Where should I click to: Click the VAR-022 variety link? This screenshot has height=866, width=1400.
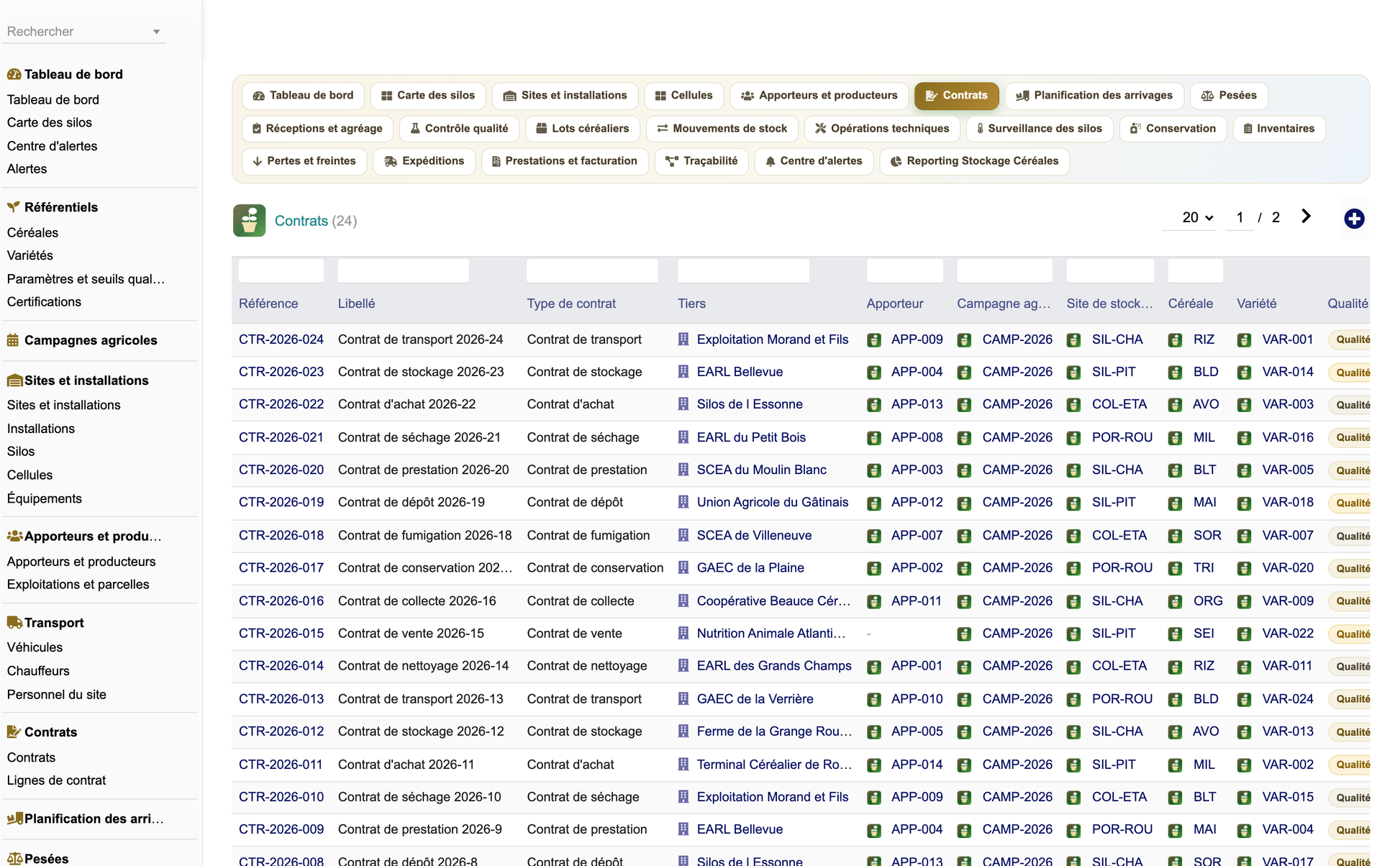point(1288,633)
